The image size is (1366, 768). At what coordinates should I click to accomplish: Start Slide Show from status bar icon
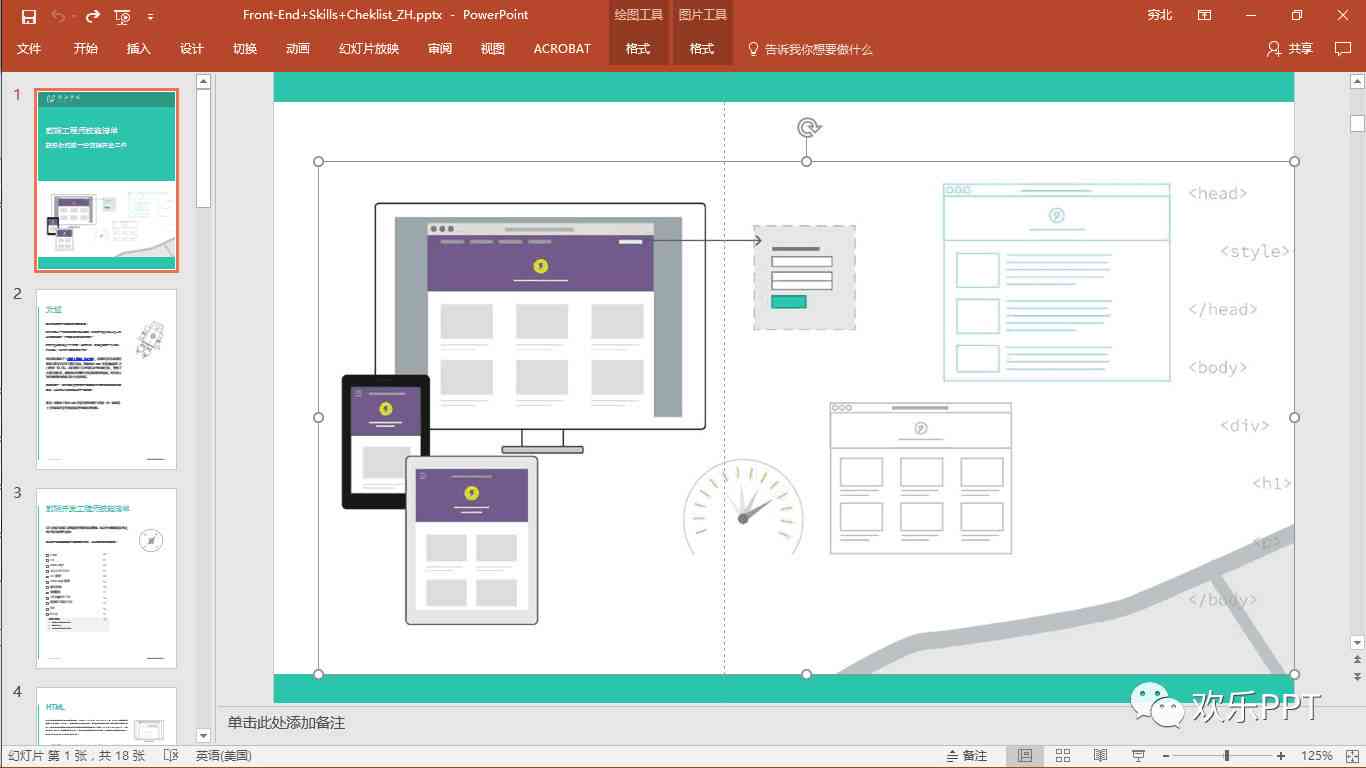point(1138,756)
